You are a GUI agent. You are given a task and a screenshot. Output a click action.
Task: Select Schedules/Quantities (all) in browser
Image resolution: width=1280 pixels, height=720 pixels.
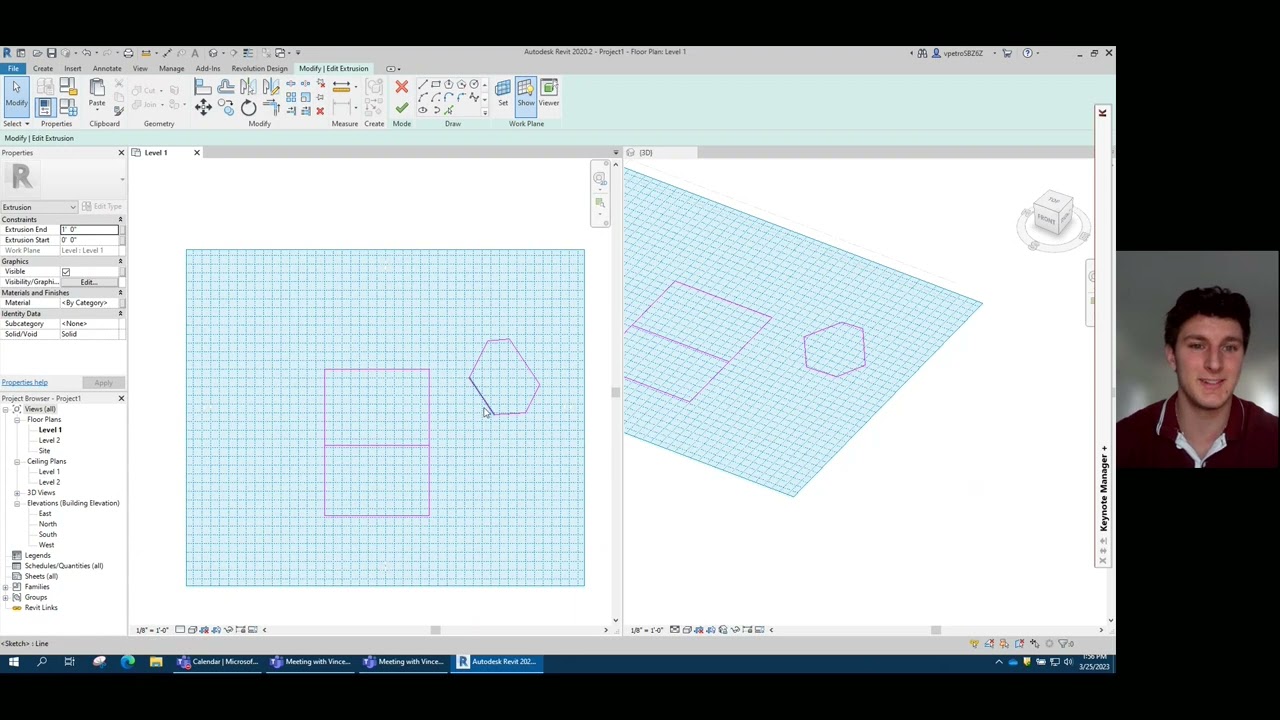click(63, 566)
